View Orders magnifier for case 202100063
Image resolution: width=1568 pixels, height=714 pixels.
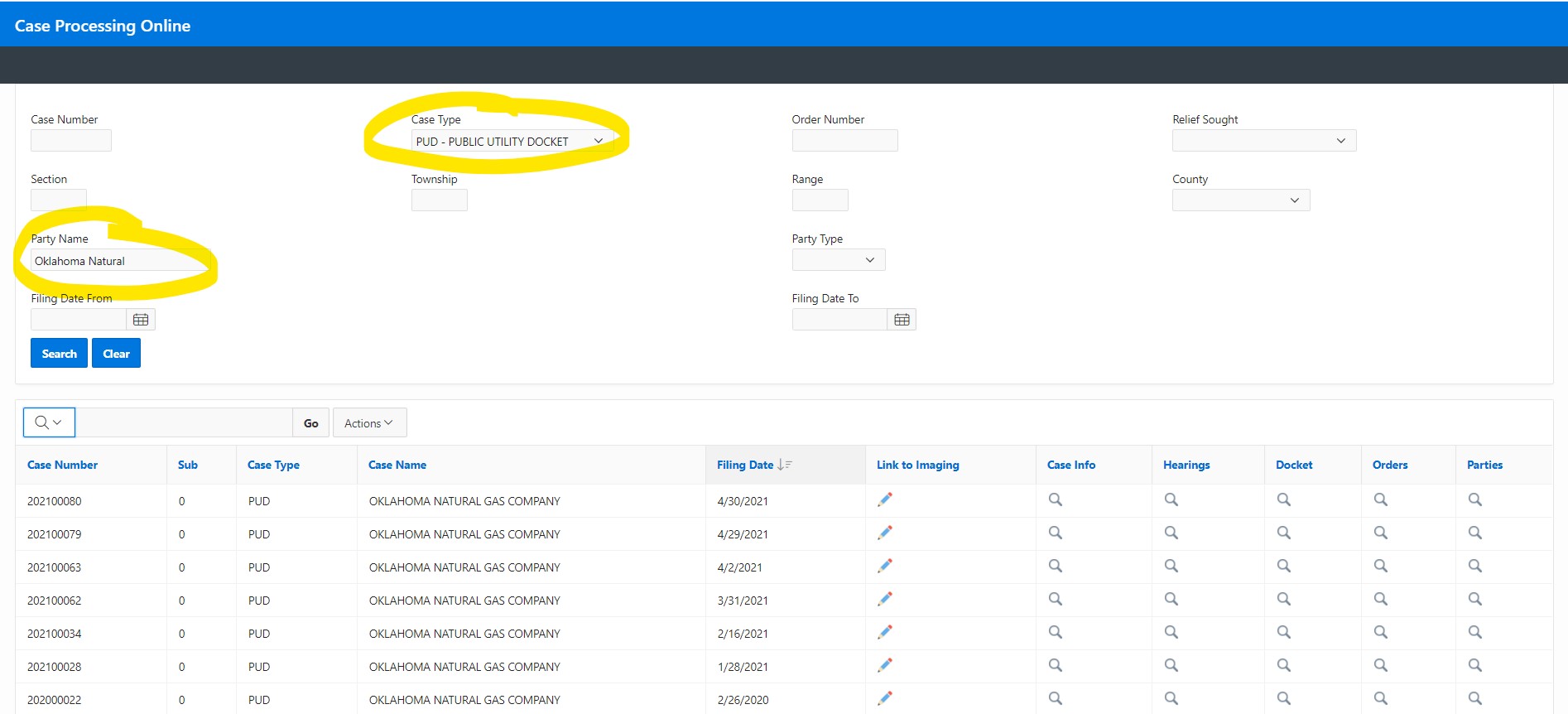click(x=1381, y=566)
